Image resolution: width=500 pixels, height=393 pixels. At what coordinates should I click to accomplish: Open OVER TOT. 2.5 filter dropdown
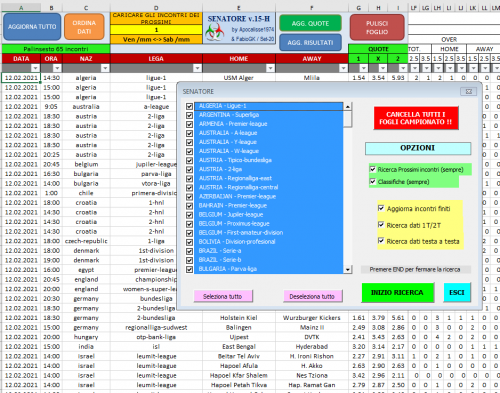(415, 68)
